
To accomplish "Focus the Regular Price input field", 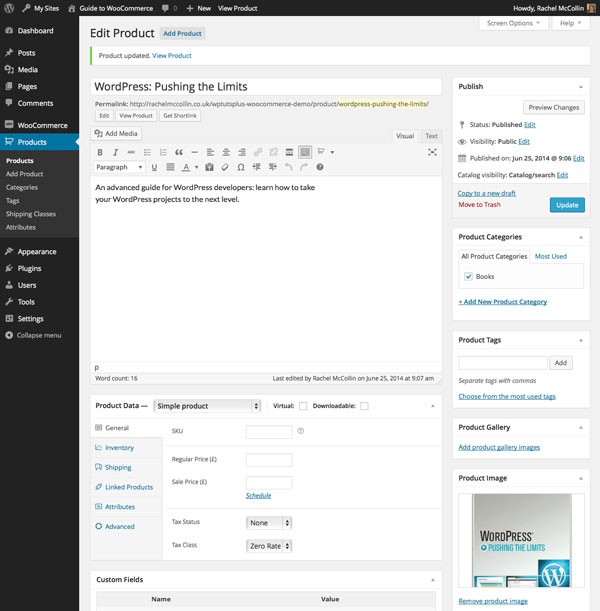I will pyautogui.click(x=269, y=460).
